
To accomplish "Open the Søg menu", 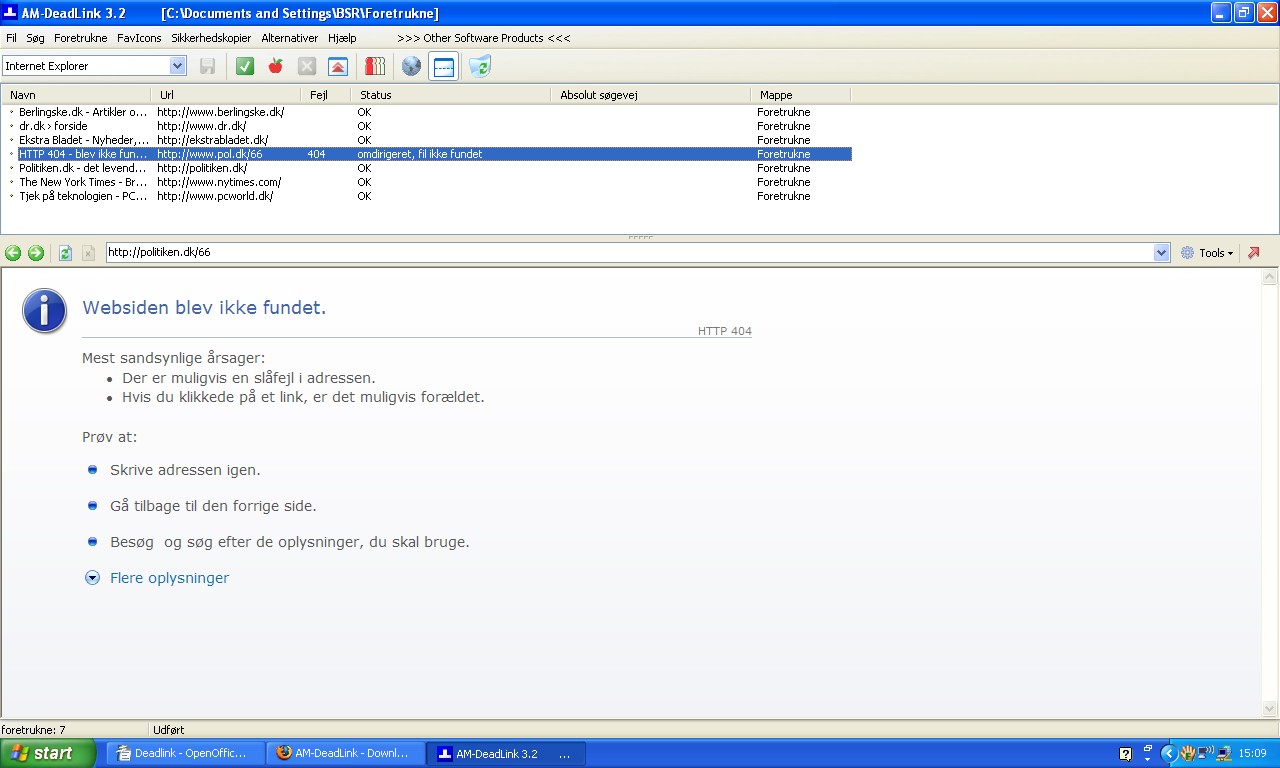I will click(x=36, y=38).
